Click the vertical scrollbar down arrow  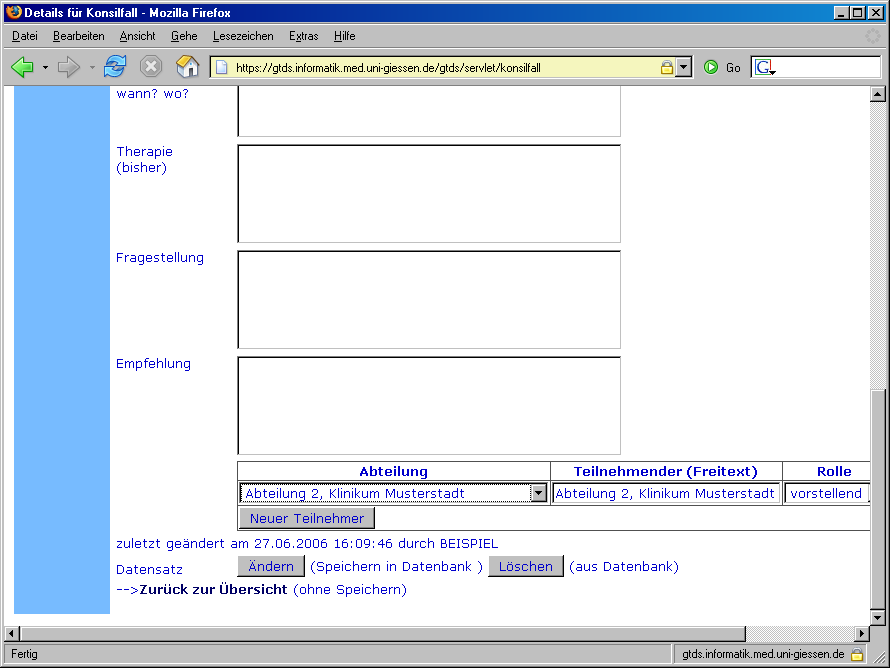[x=878, y=617]
